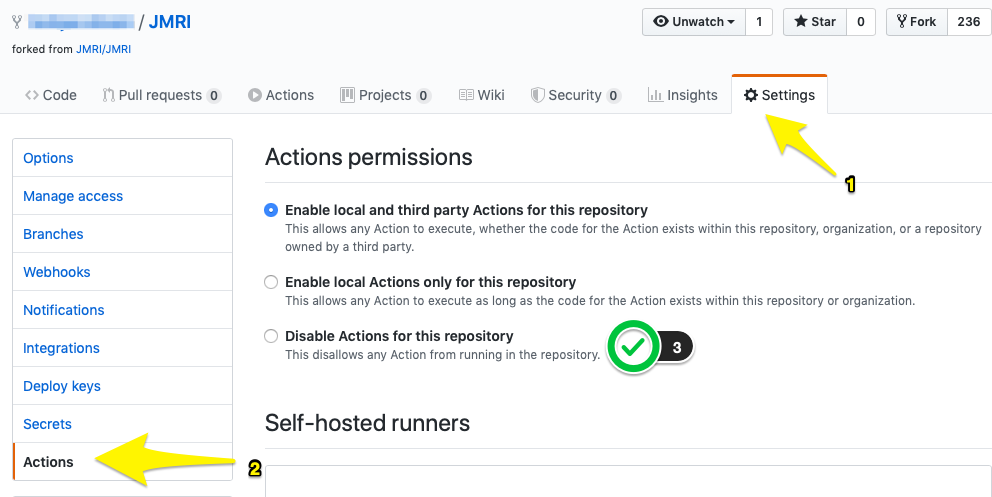The height and width of the screenshot is (497, 992).
Task: Click the Code tab brackets icon
Action: pos(32,95)
